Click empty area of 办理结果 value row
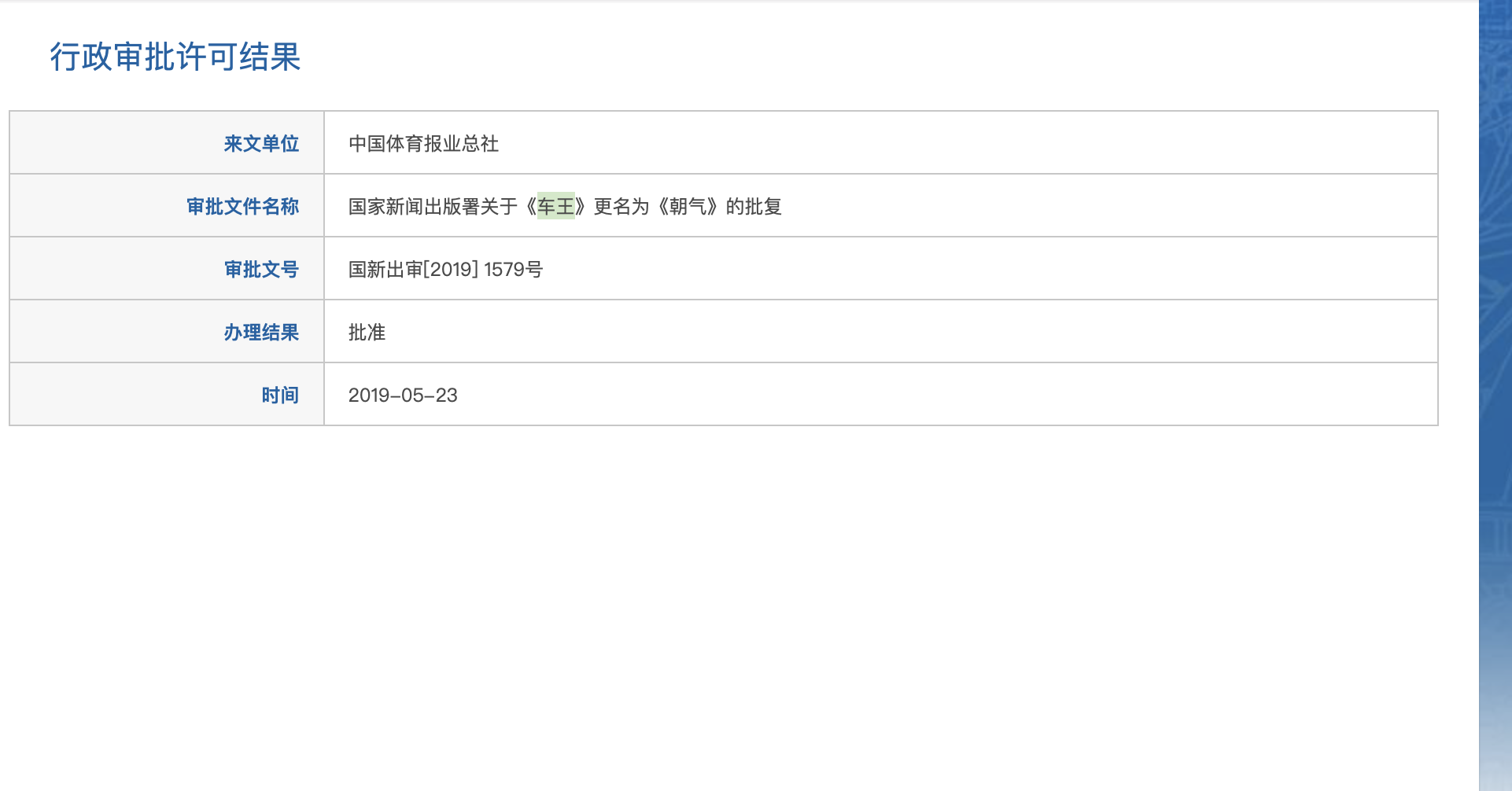The height and width of the screenshot is (791, 1512). [x=913, y=331]
